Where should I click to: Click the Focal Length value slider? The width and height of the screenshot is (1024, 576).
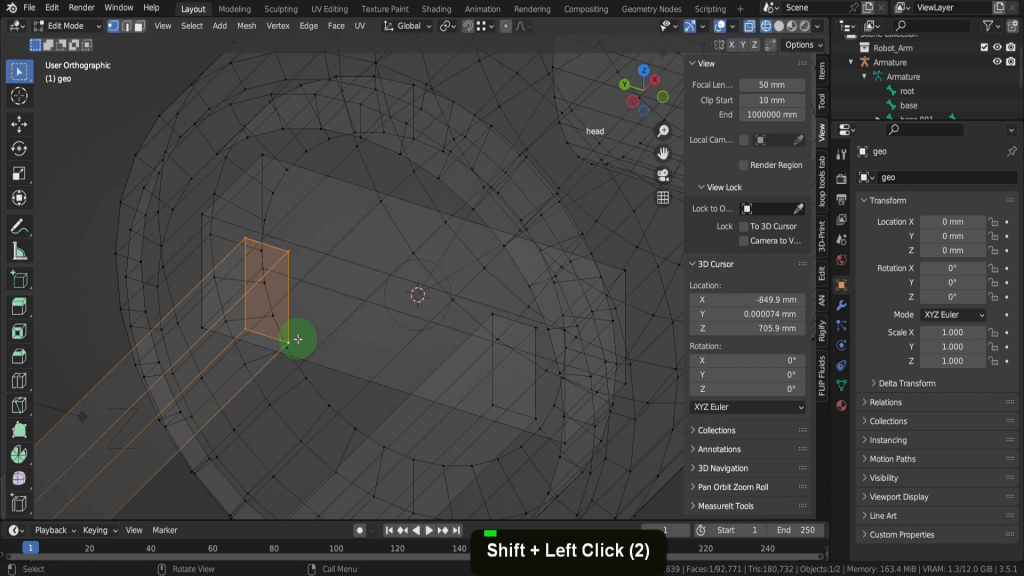click(773, 85)
